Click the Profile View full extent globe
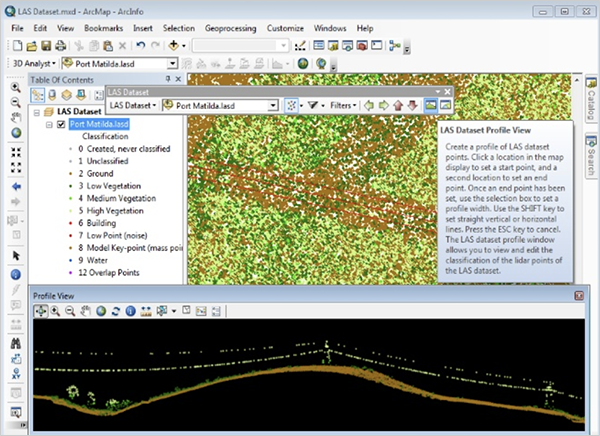 [101, 311]
